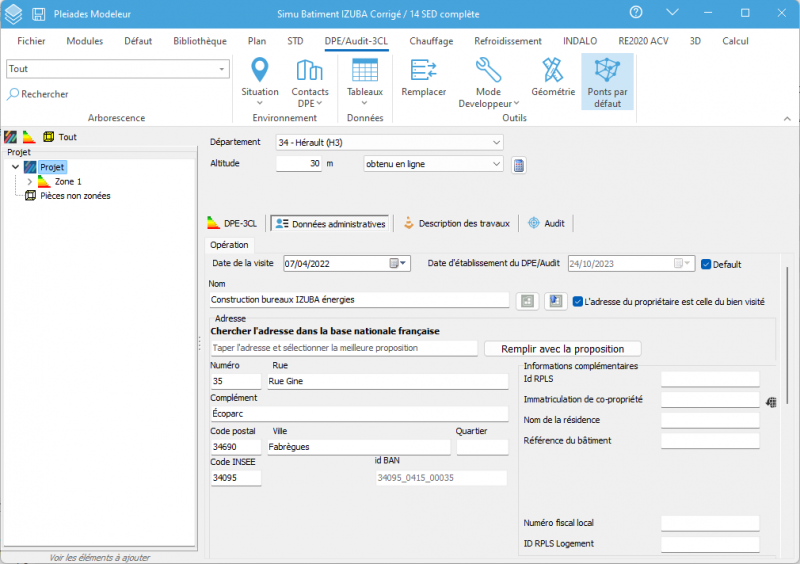800x564 pixels.
Task: Click the Rue input field
Action: click(x=388, y=381)
